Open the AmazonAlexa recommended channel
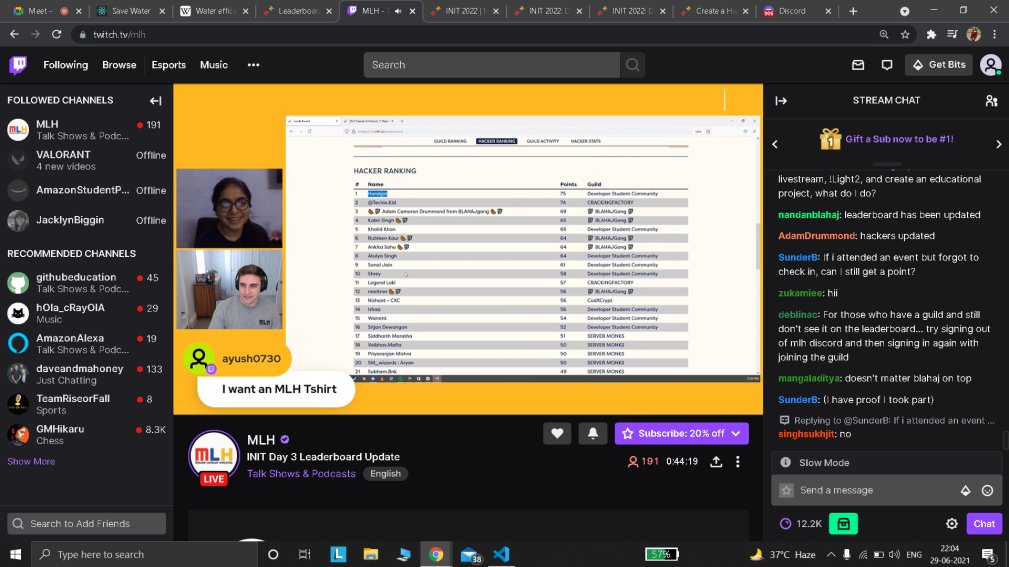The width and height of the screenshot is (1009, 567). coord(86,343)
